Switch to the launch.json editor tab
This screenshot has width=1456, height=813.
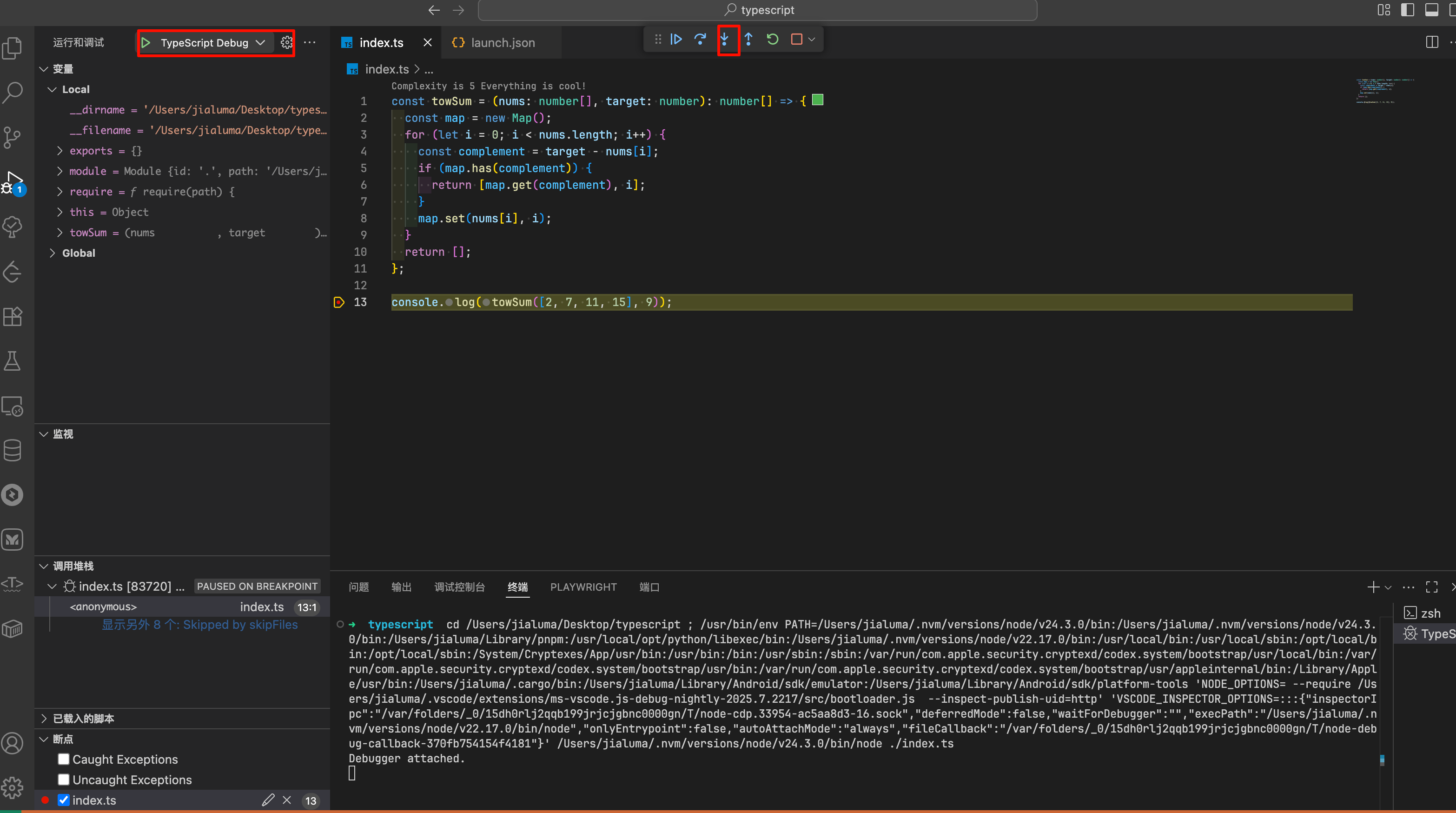point(502,43)
